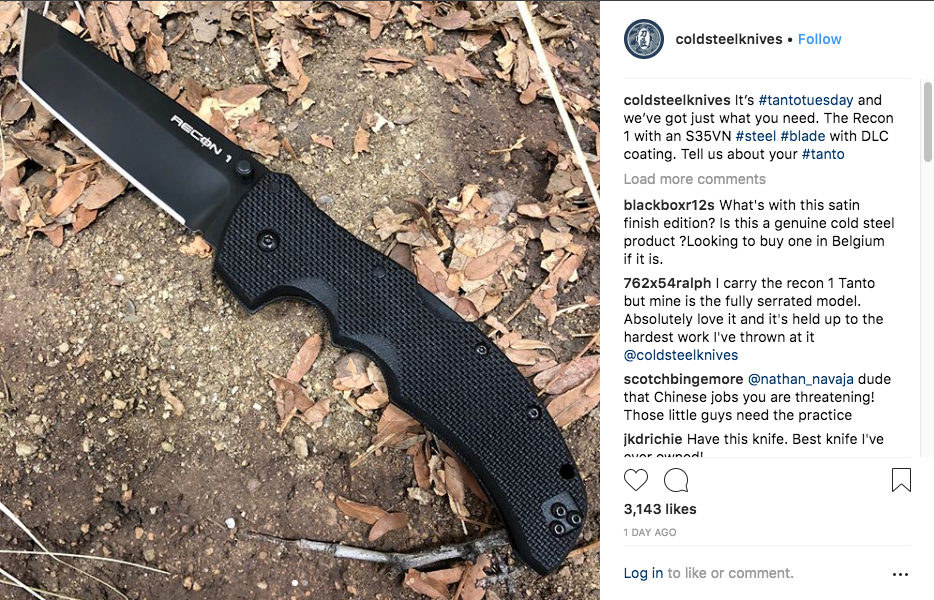Expand Load more comments
The height and width of the screenshot is (600, 934).
[695, 179]
